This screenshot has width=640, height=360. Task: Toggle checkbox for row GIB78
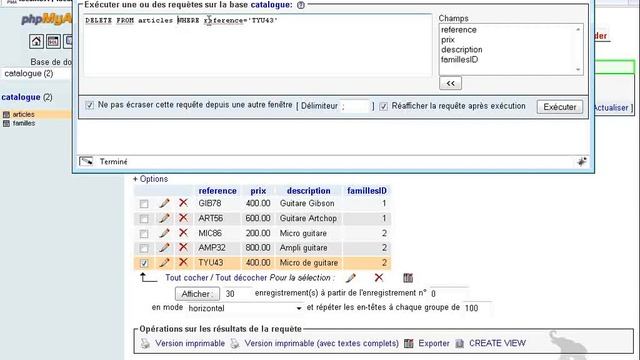pos(144,203)
